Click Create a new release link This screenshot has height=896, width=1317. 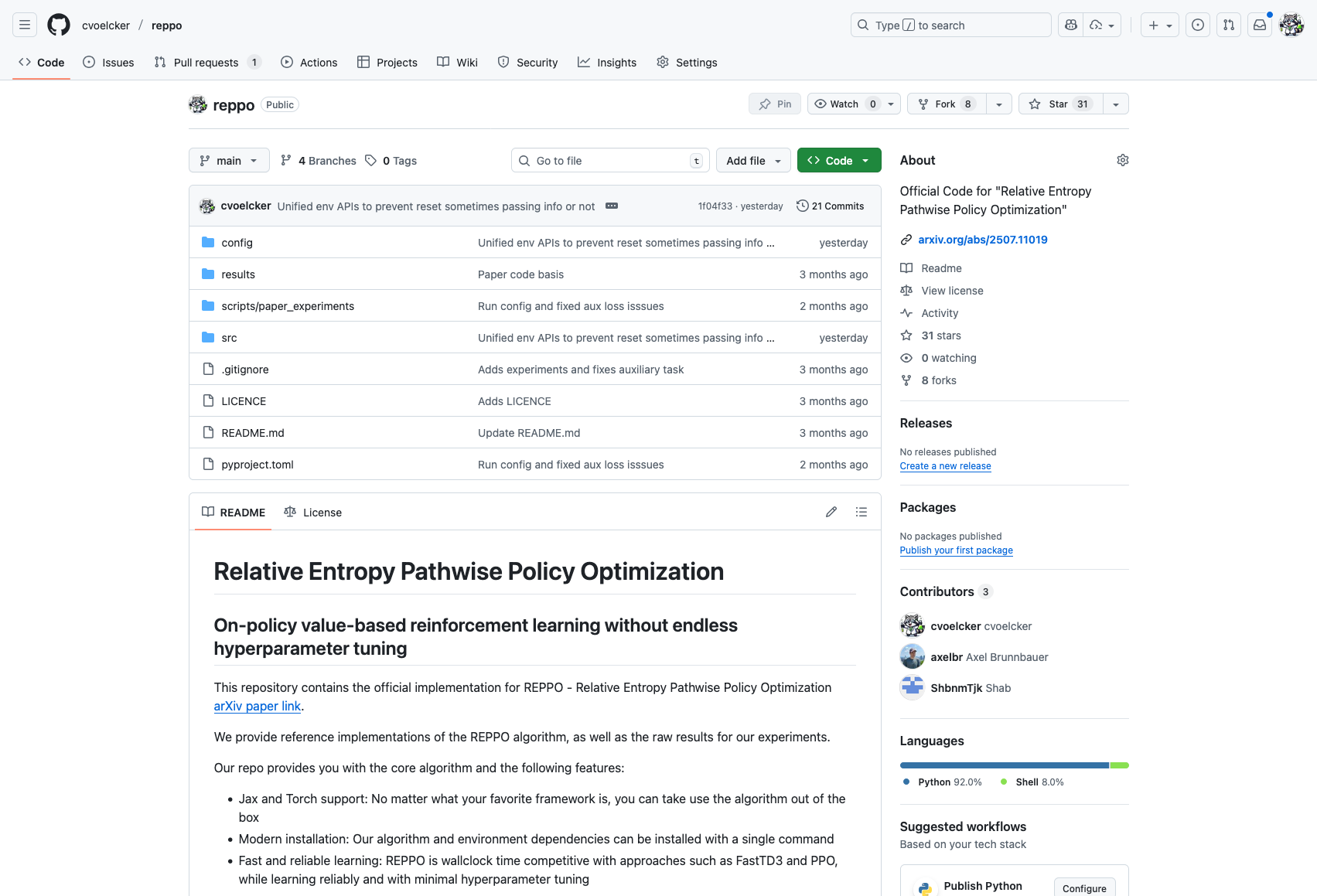click(945, 466)
